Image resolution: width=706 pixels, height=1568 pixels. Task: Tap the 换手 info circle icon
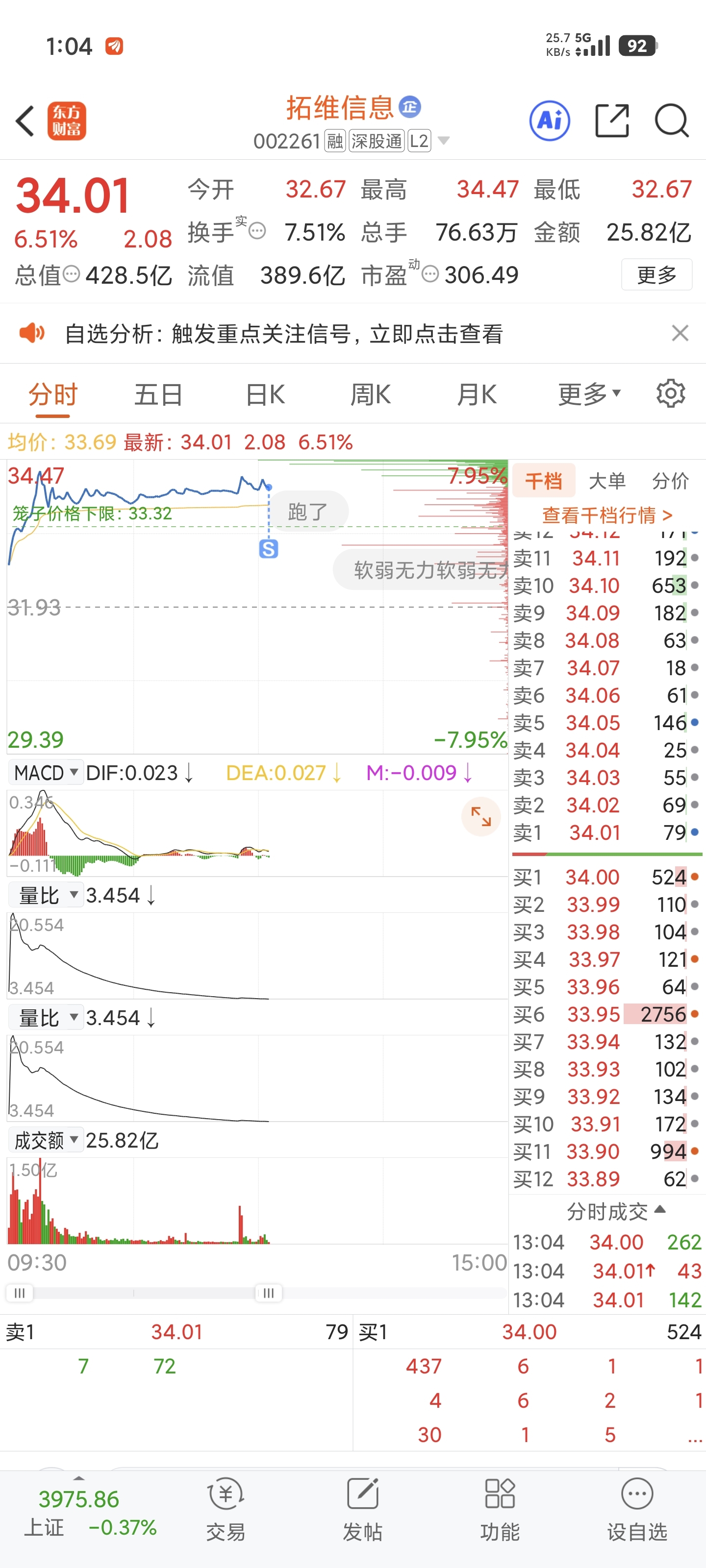[x=257, y=231]
